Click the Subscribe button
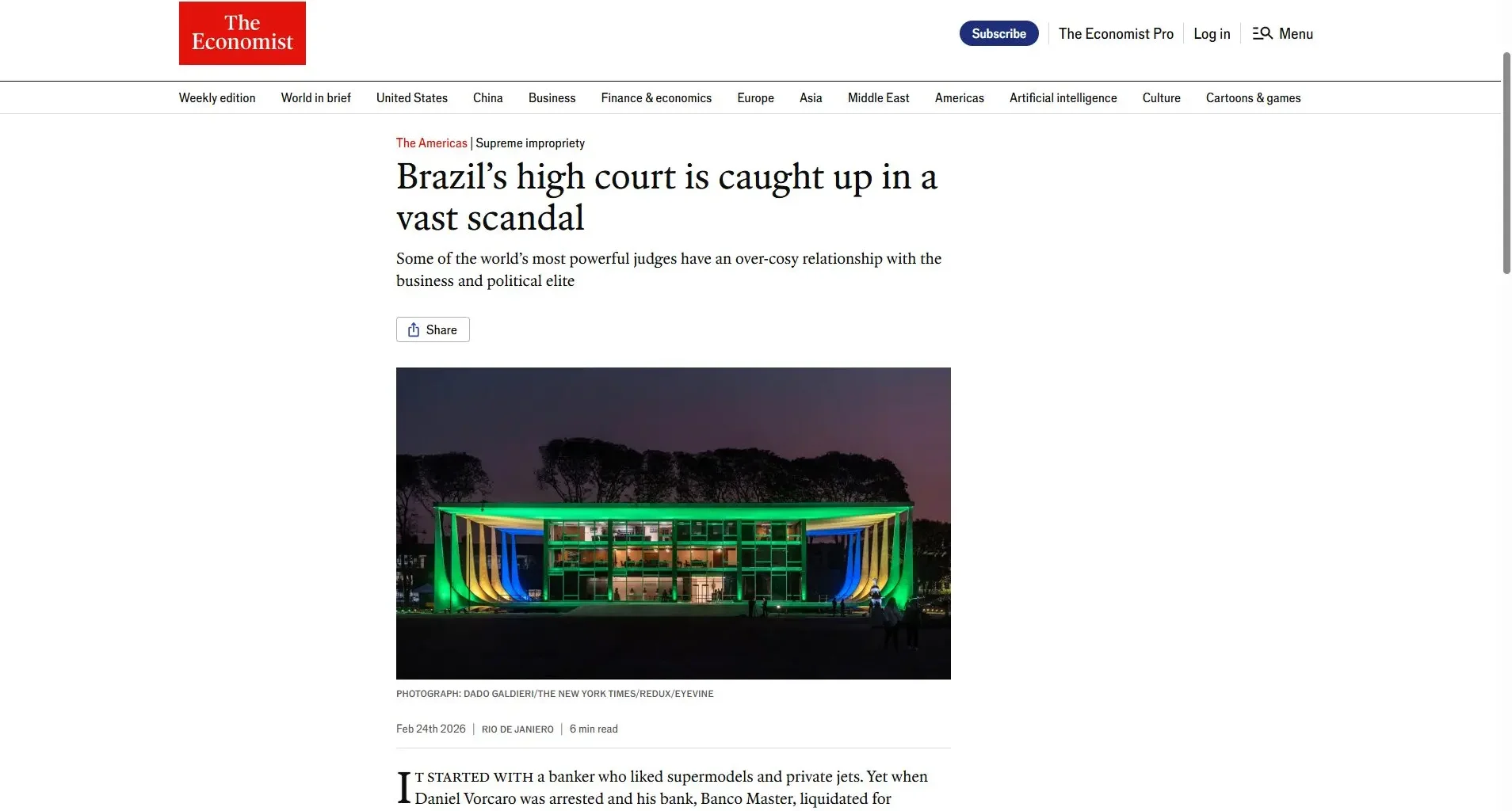Screen dimensions: 1512x811 pos(998,33)
